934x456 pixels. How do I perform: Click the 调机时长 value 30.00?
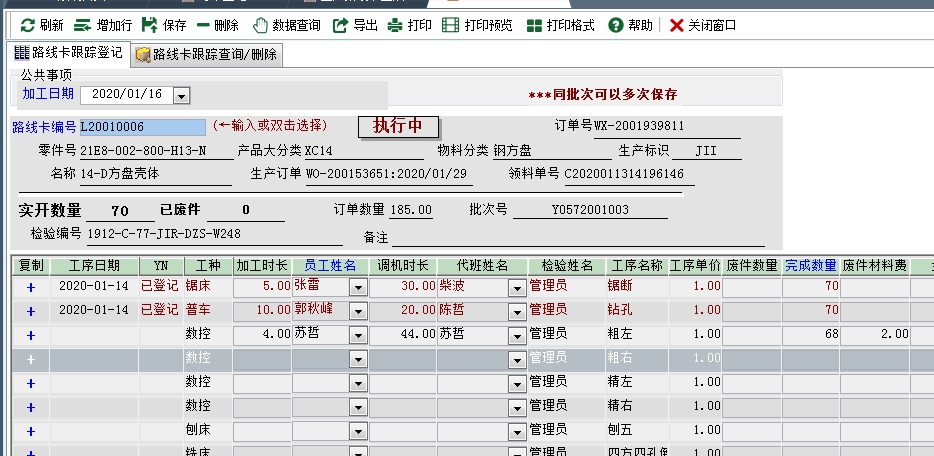419,286
